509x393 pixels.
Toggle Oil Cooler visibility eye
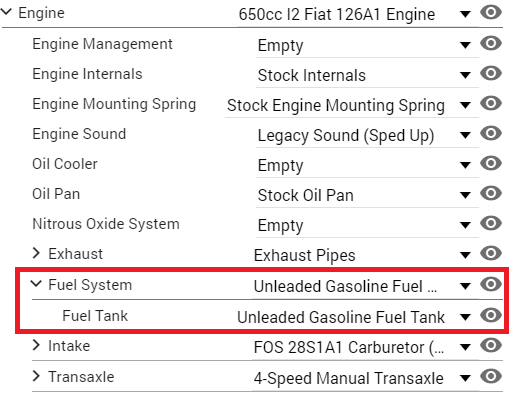coord(491,163)
